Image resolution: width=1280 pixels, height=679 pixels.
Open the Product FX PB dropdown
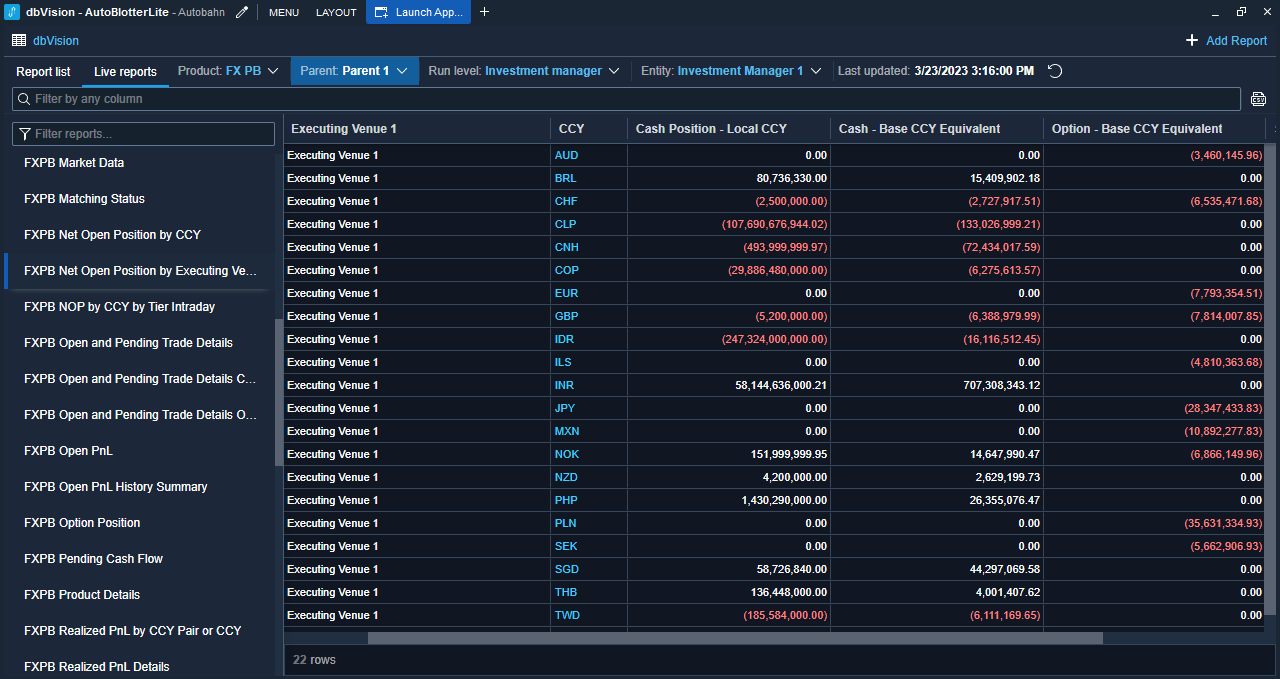coord(228,71)
